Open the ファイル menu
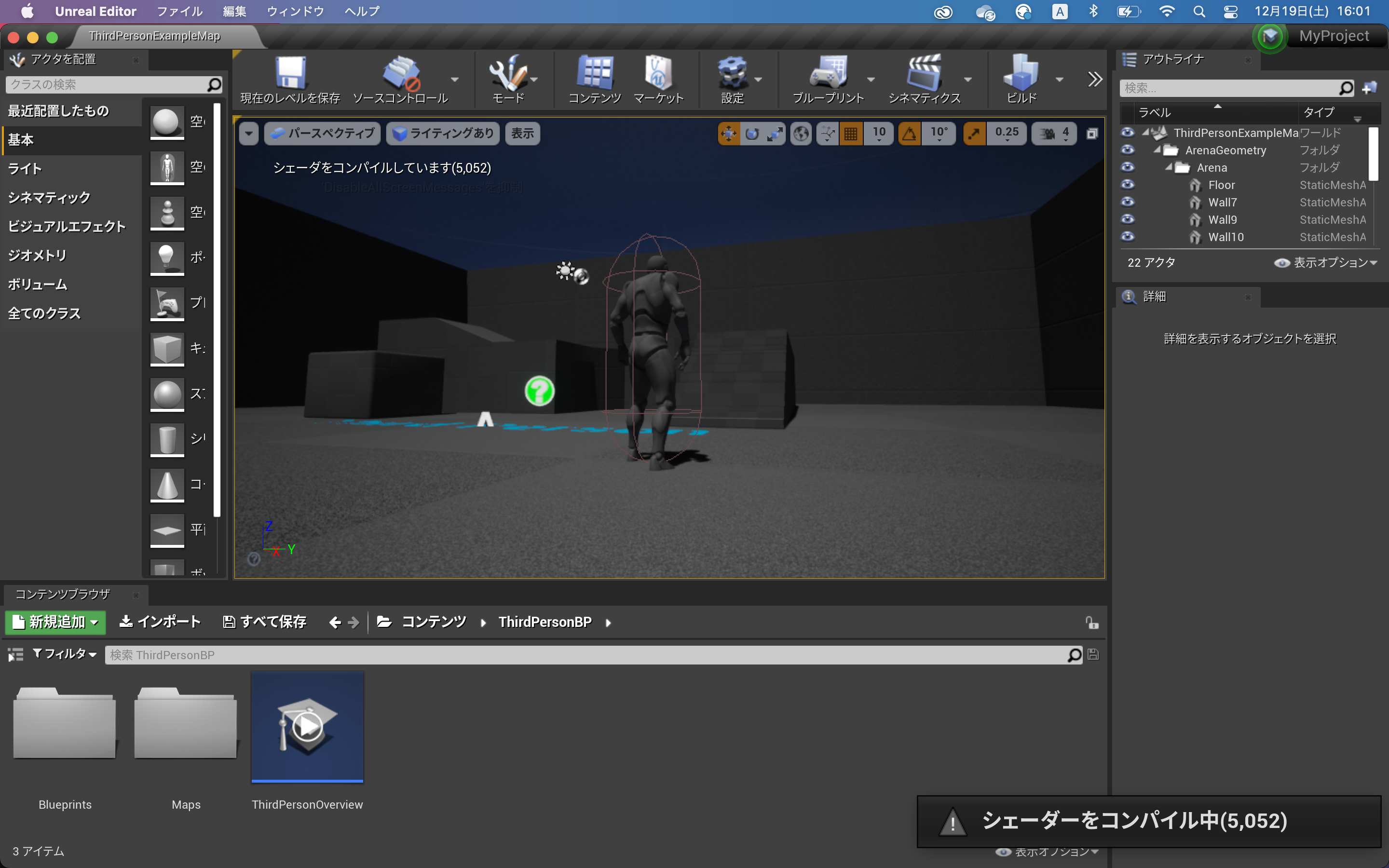Viewport: 1389px width, 868px height. coord(179,12)
